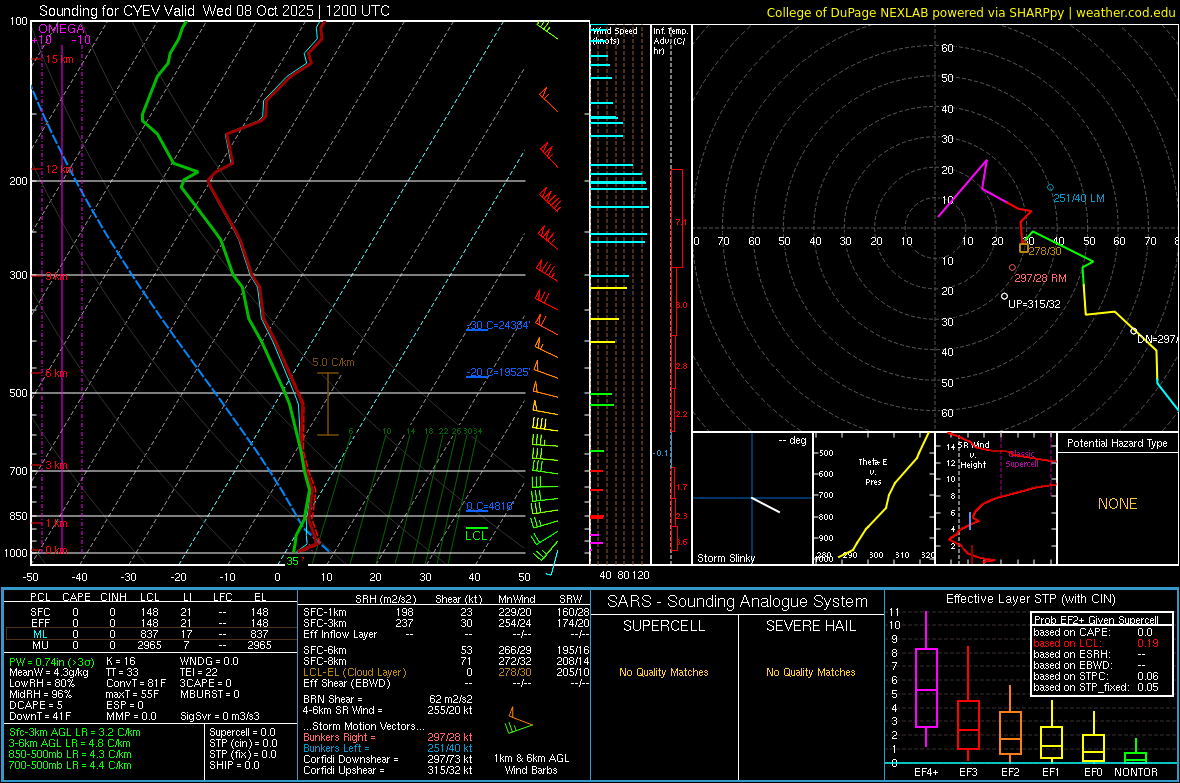Click the 'Theta-E v. Pres' inset label

click(x=873, y=471)
